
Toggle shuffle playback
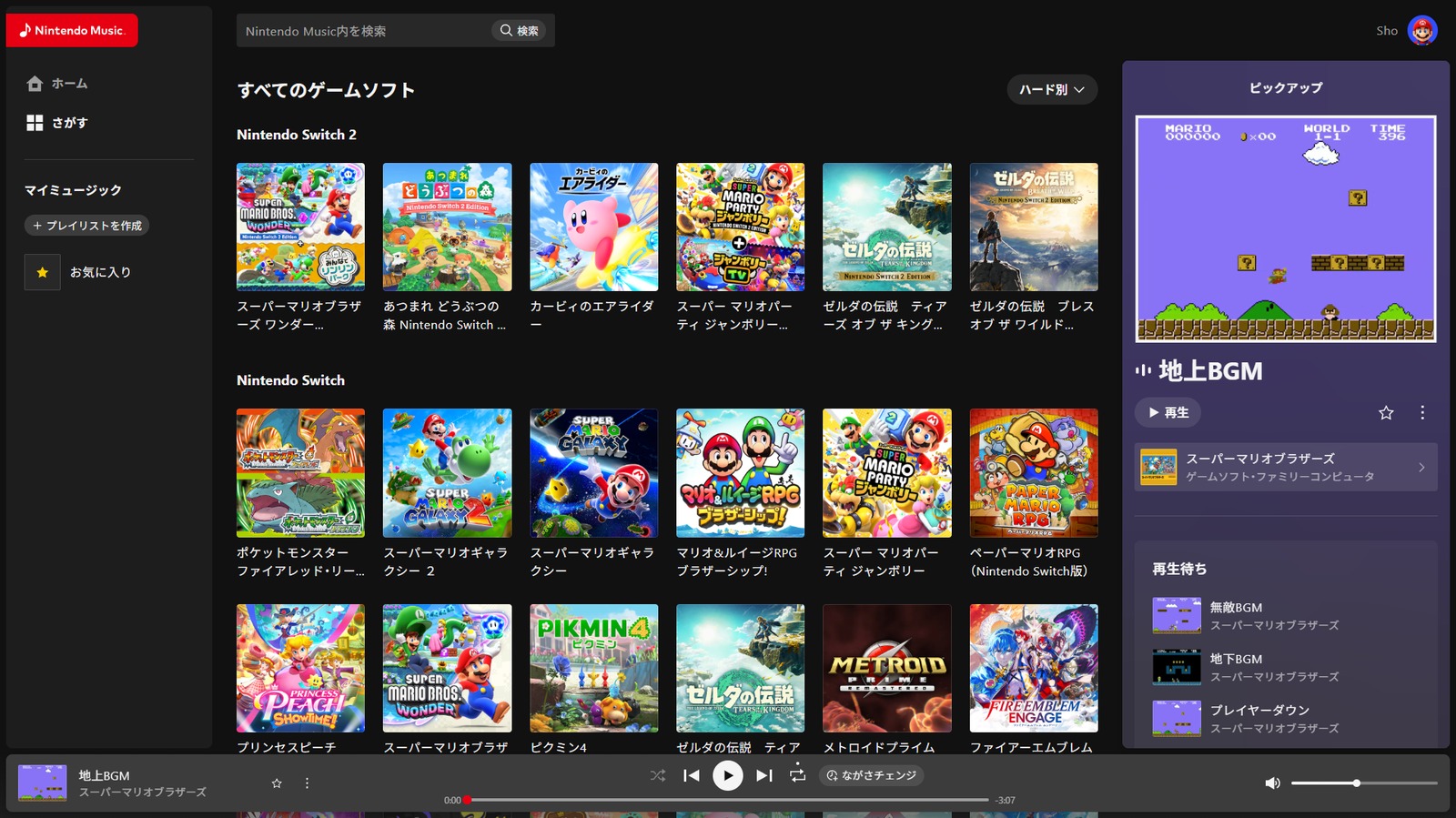658,775
